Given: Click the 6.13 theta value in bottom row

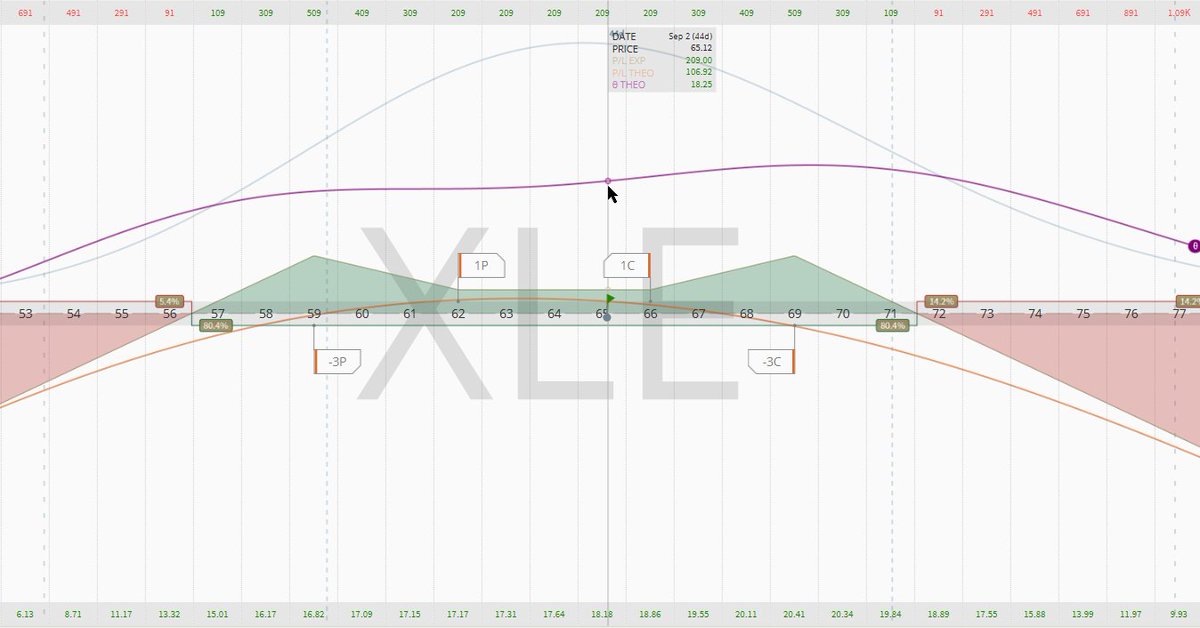Looking at the screenshot, I should point(26,614).
